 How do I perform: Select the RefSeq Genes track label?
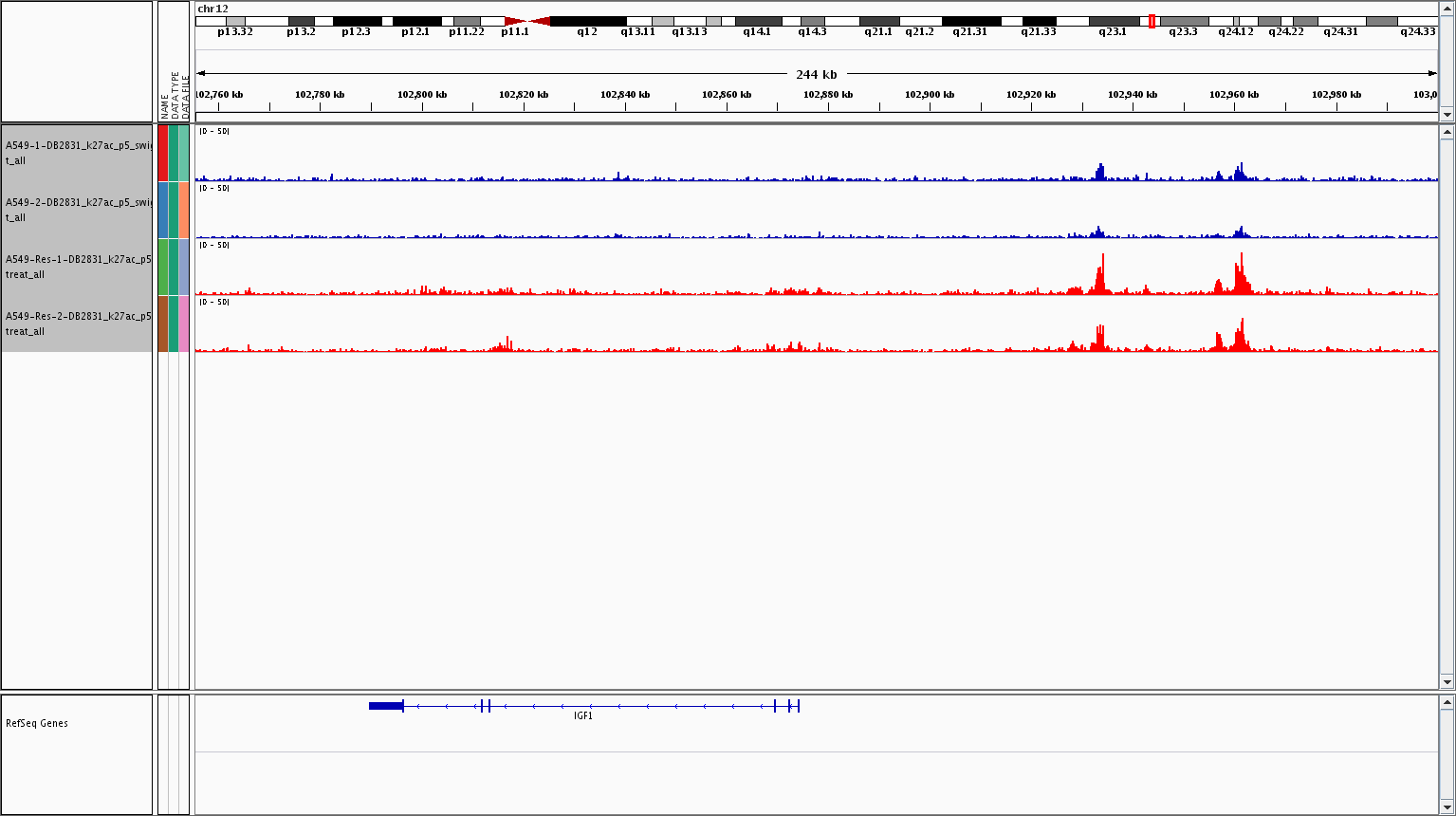(37, 723)
